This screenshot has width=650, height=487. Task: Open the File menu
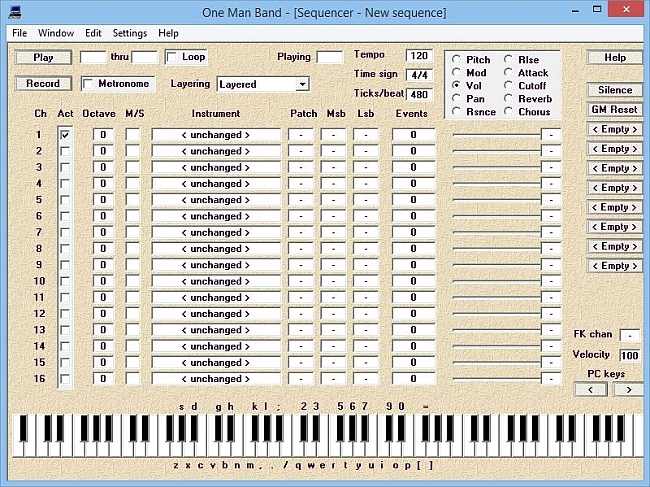point(19,33)
